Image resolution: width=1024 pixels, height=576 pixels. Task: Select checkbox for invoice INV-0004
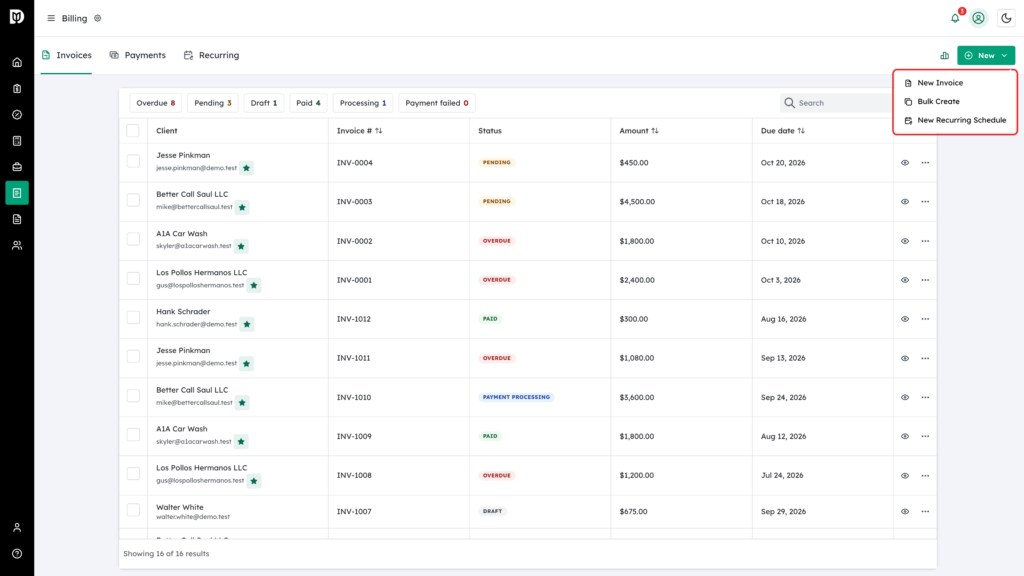[x=133, y=161]
